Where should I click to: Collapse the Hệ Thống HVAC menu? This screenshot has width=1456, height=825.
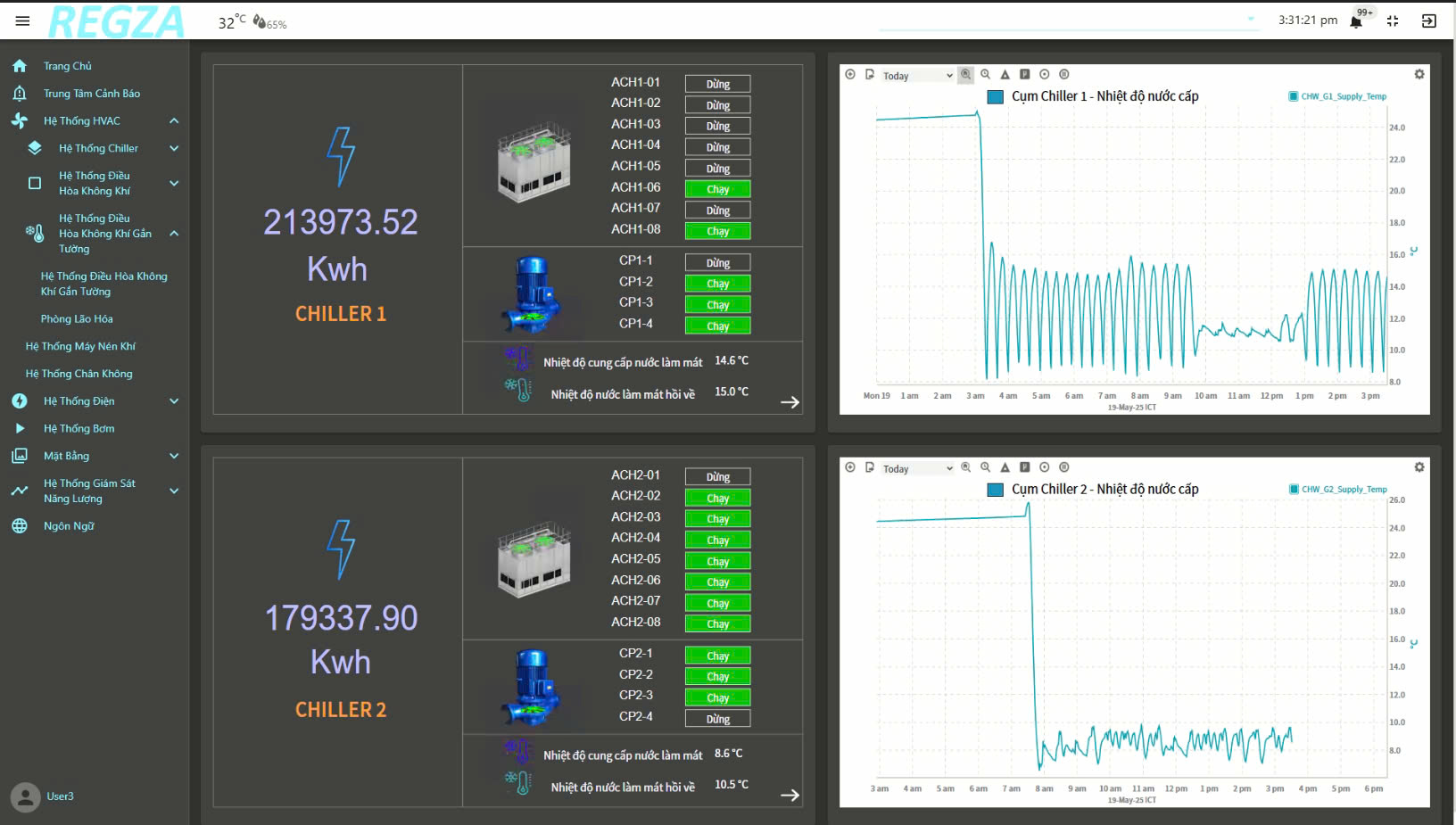[174, 121]
